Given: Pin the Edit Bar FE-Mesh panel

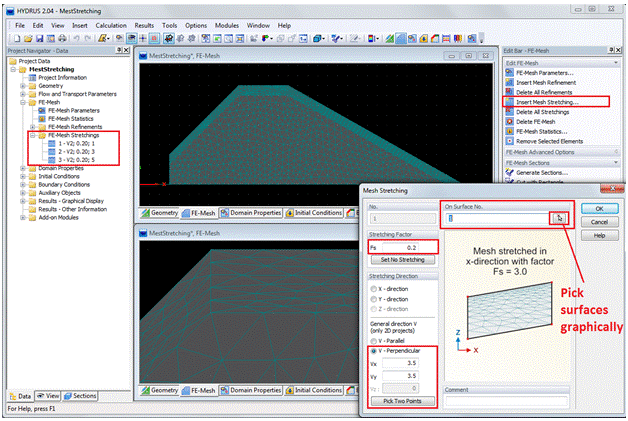Looking at the screenshot, I should tap(611, 50).
